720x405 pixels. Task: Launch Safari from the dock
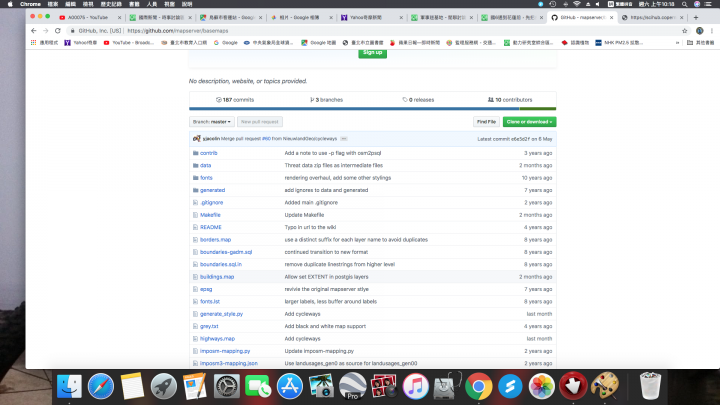tap(101, 386)
